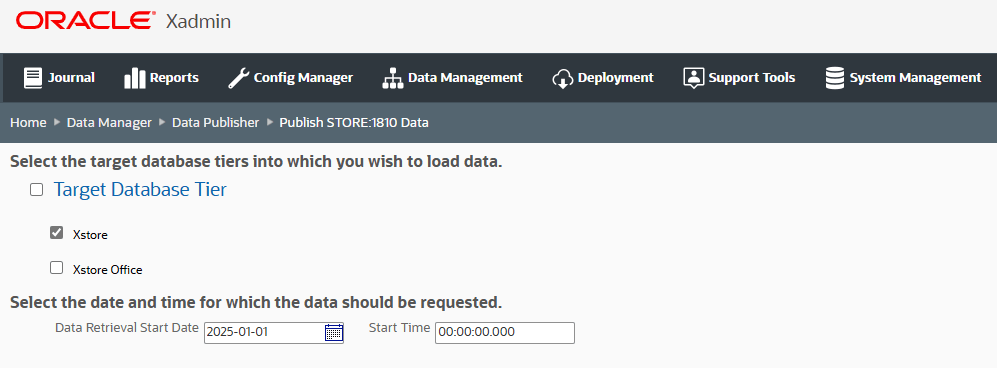Go to Home breadcrumb

(28, 123)
